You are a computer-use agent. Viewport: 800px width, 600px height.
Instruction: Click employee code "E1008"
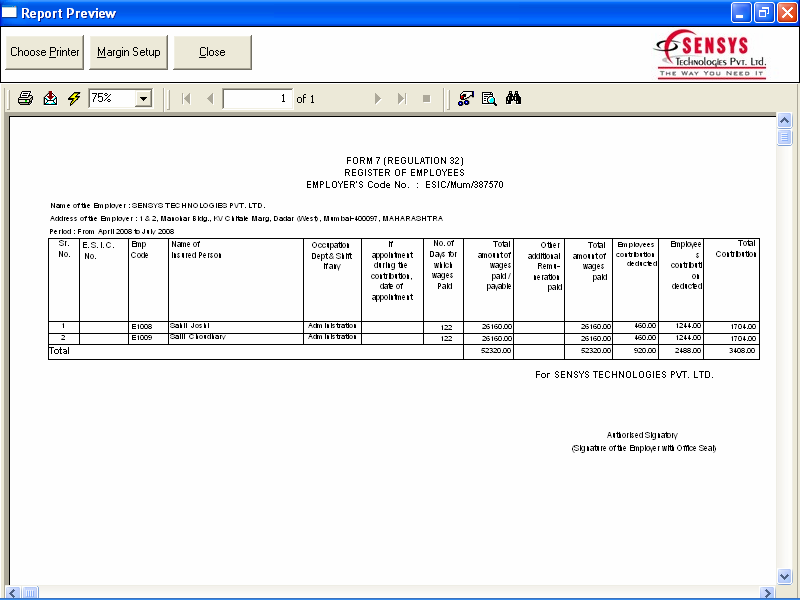142,327
